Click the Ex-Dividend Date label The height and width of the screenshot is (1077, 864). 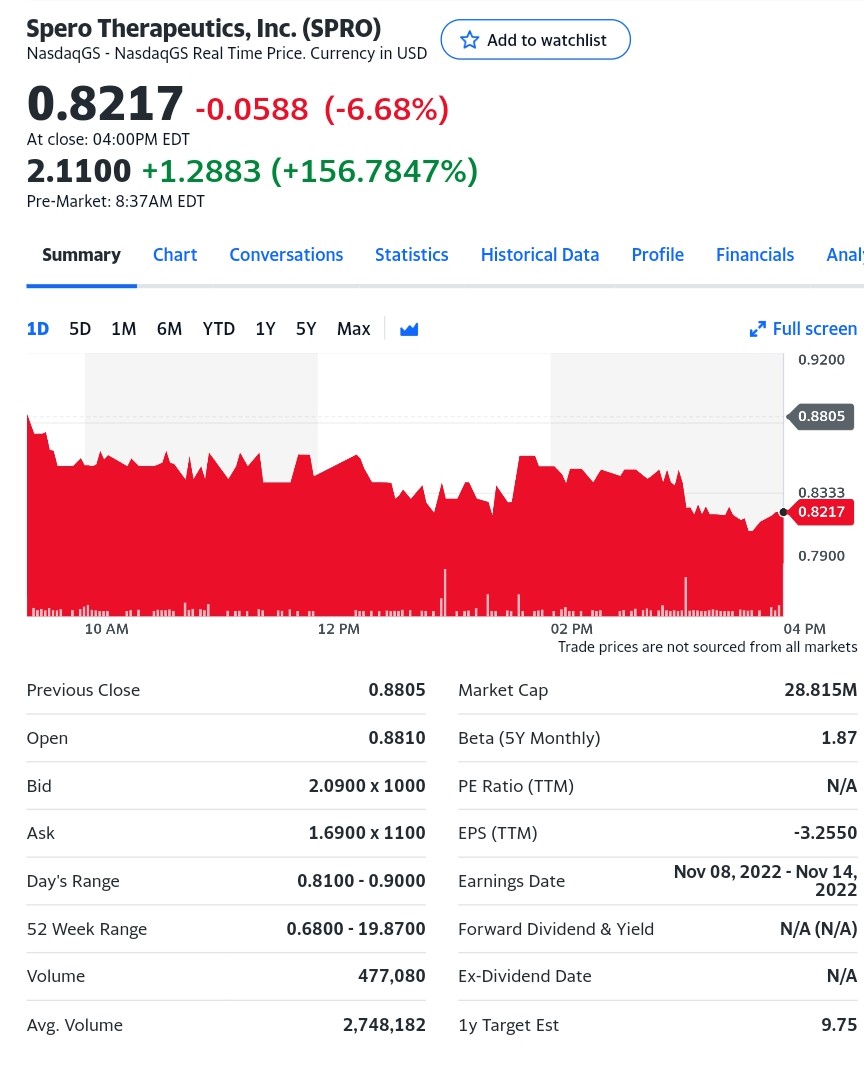point(525,976)
